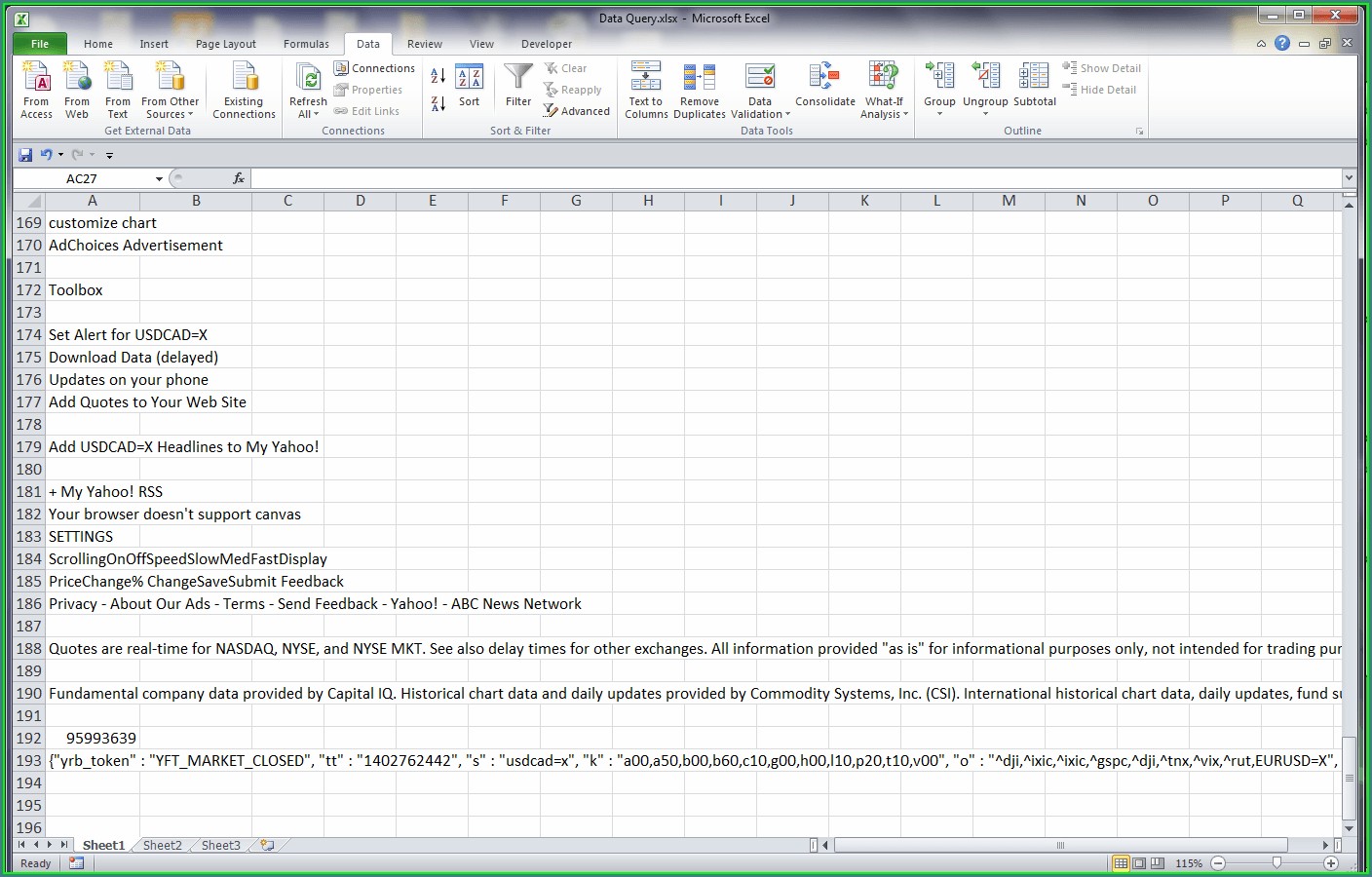Adjust the zoom slider handle

[x=1277, y=863]
